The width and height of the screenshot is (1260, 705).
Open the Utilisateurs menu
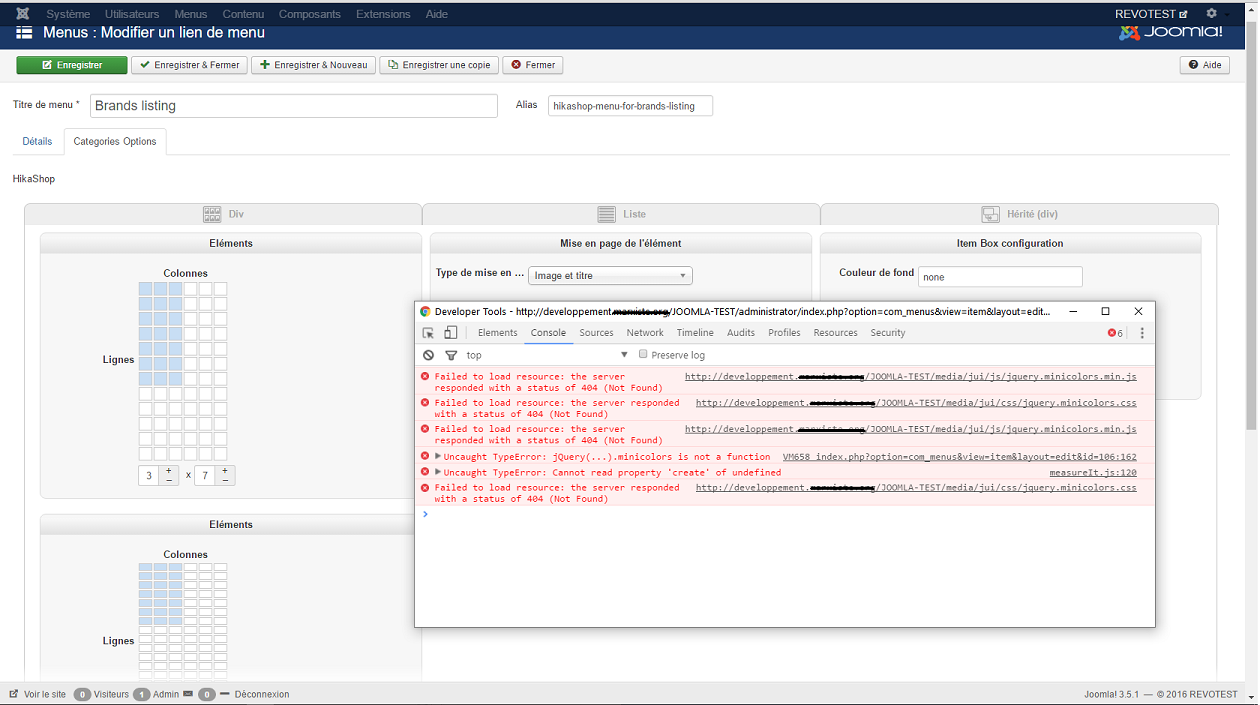tap(132, 14)
